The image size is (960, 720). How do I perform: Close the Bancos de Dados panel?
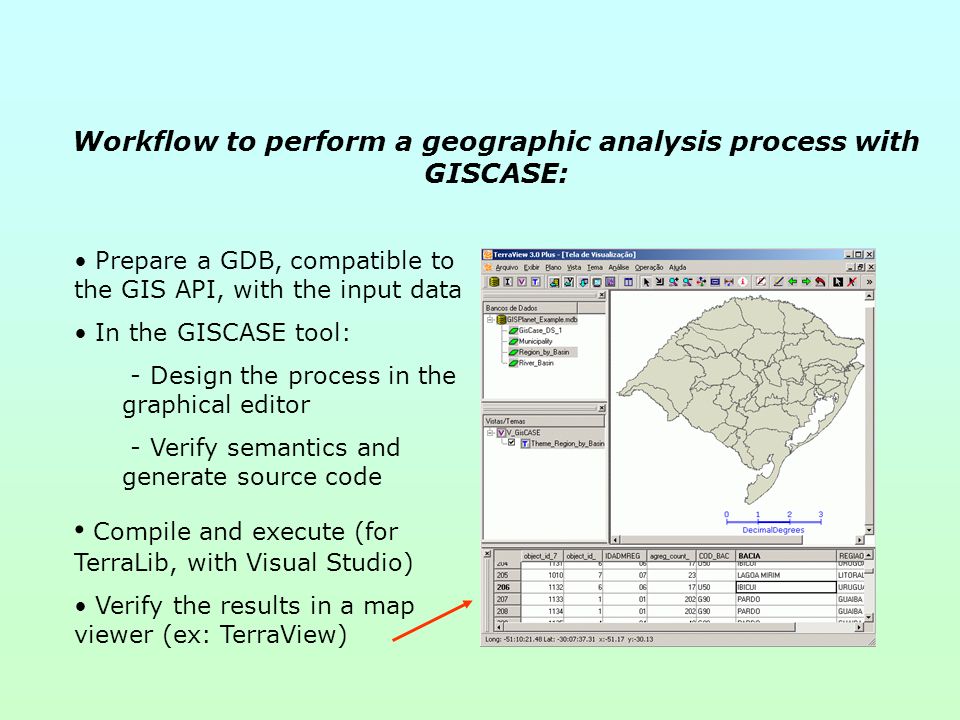[602, 295]
